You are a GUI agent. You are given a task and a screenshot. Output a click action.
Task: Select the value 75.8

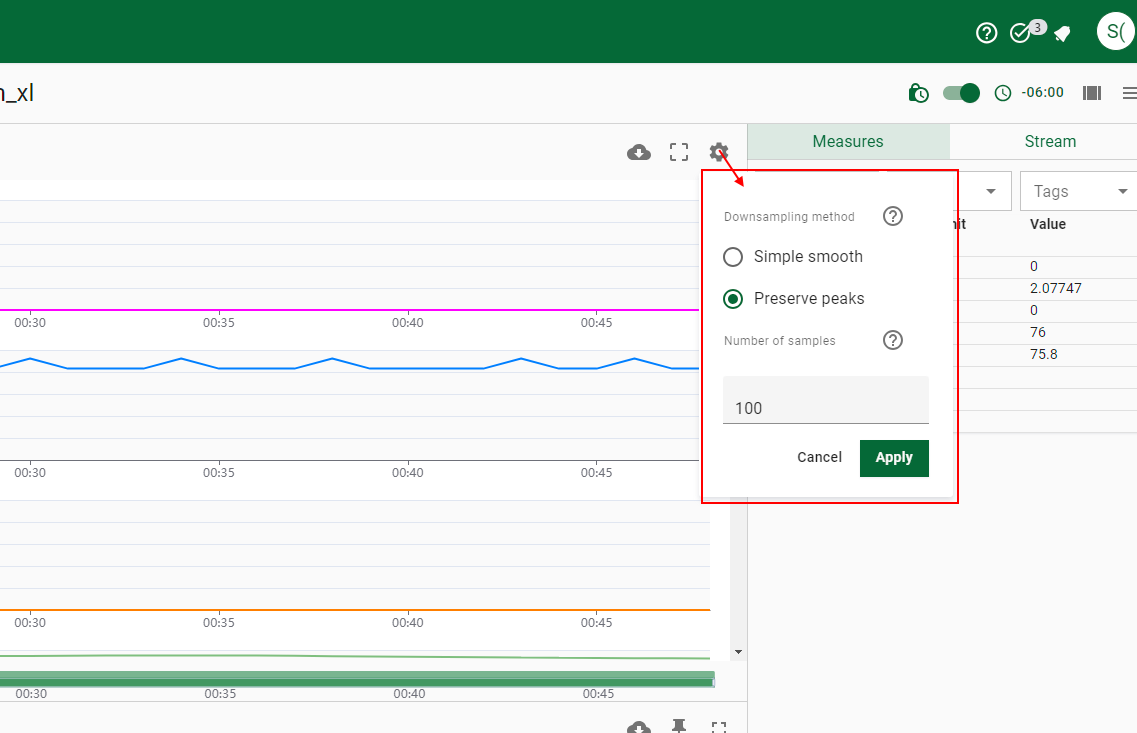1043,354
